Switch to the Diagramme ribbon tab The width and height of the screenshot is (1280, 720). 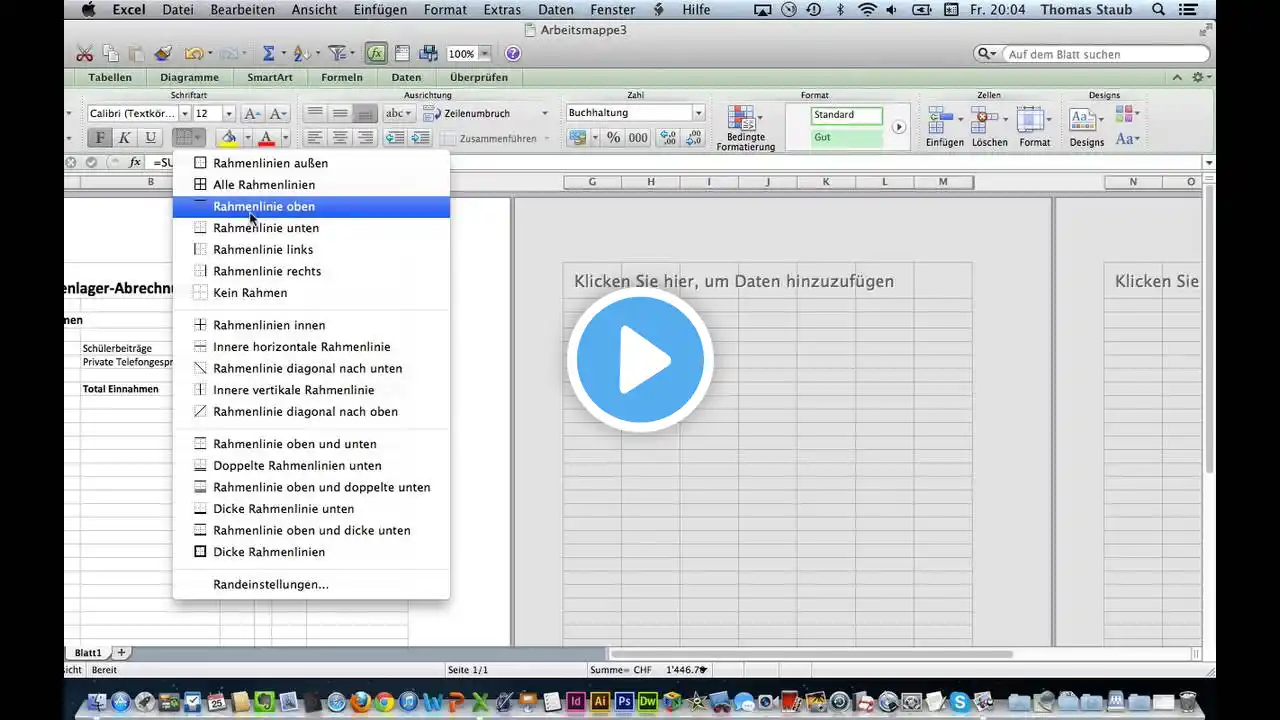pos(189,77)
